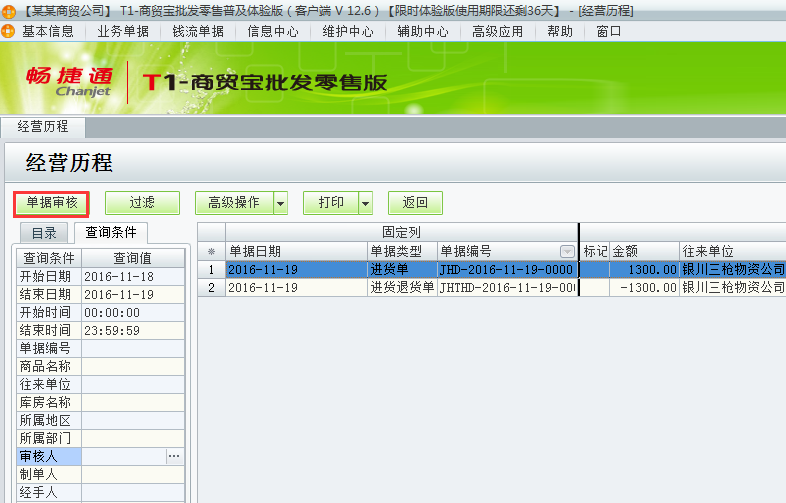Open the 单据编号 column filter dropdown
786x503 pixels.
(x=567, y=252)
